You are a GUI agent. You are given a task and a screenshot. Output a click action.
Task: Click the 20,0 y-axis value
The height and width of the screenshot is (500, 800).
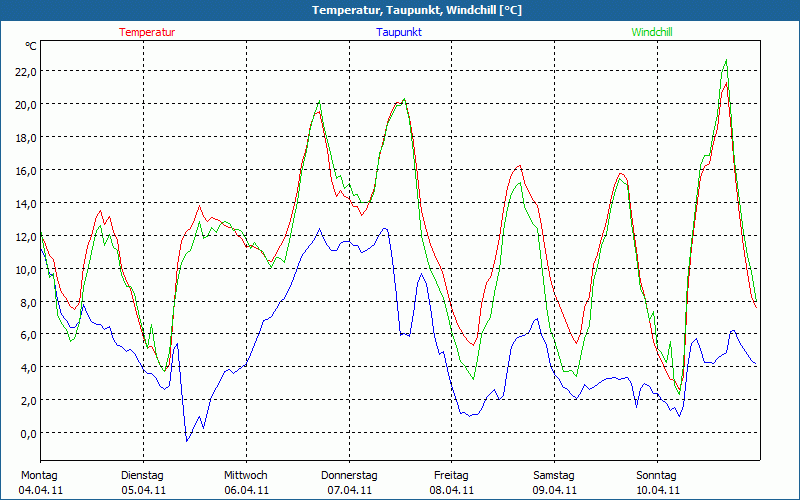point(26,105)
